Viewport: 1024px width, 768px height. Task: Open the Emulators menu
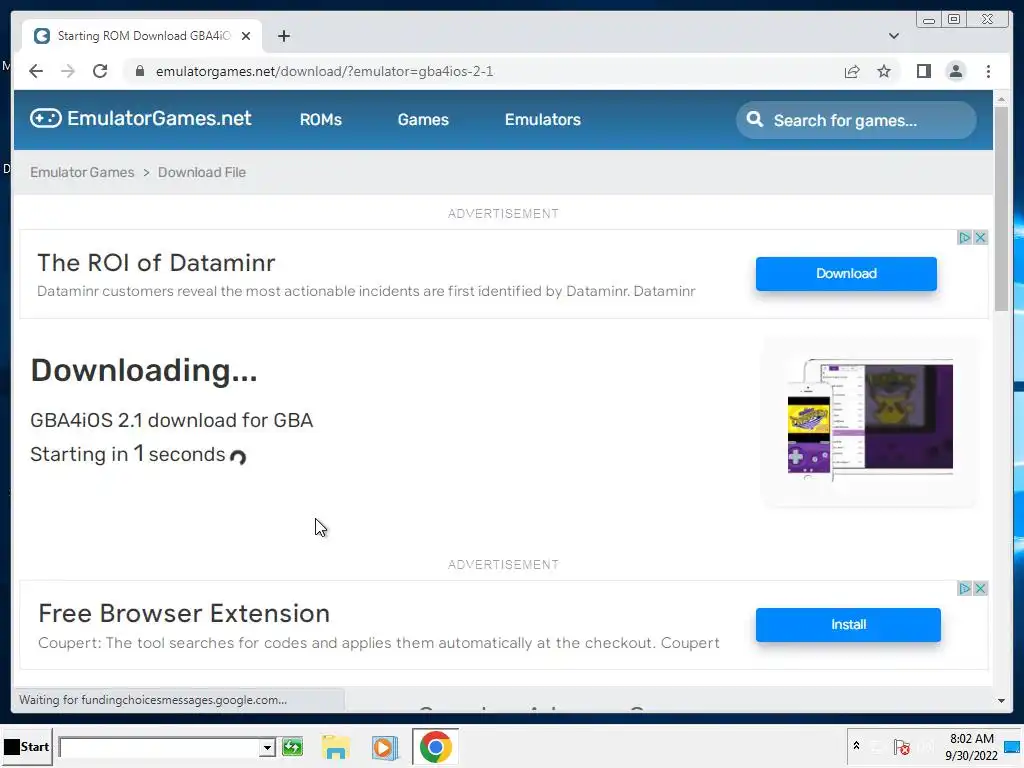tap(543, 120)
